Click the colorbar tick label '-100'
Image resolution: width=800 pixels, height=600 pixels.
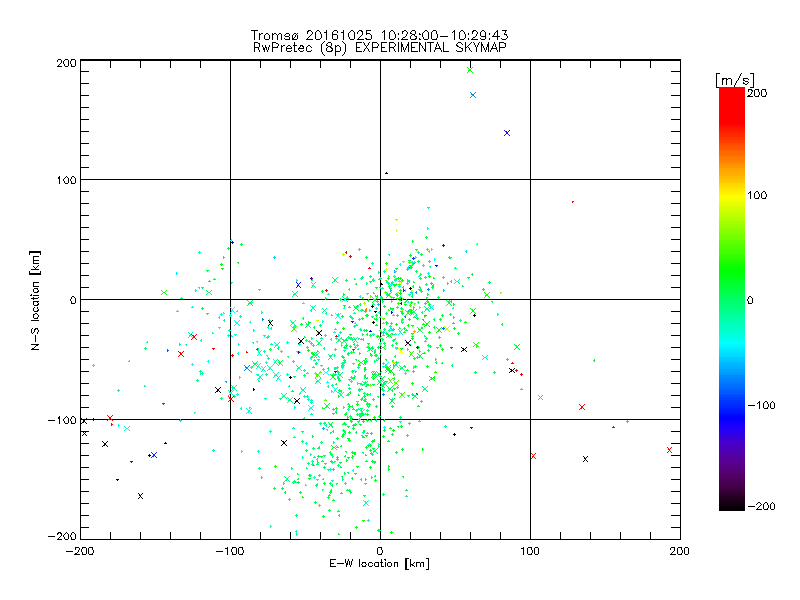coord(762,406)
